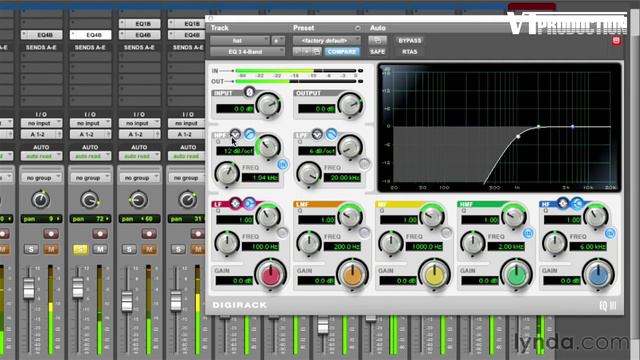Viewport: 640px width, 360px height.
Task: Click the pan knob above pan 31
Action: tap(187, 200)
